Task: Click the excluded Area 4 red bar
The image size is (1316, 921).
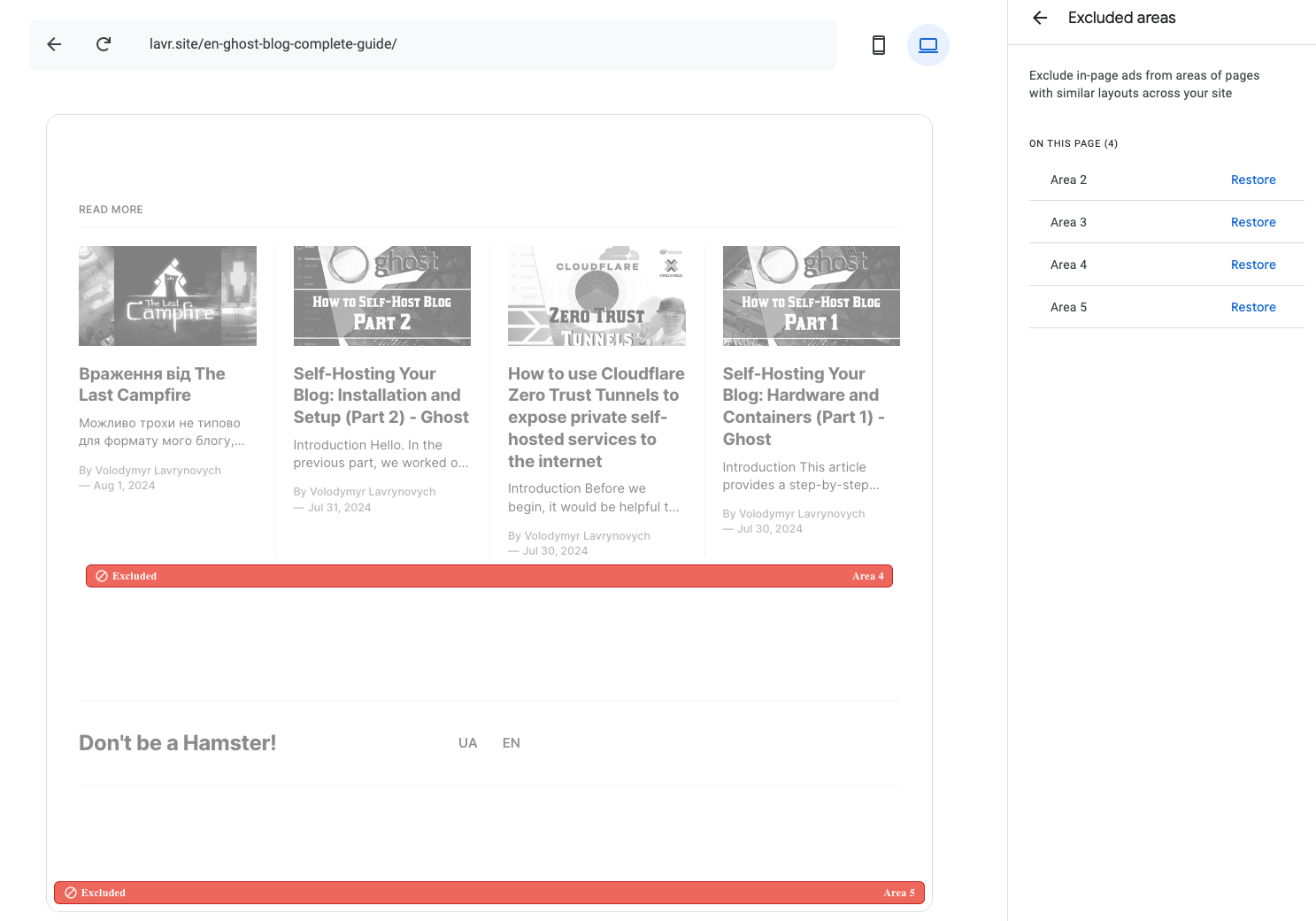Action: click(489, 576)
